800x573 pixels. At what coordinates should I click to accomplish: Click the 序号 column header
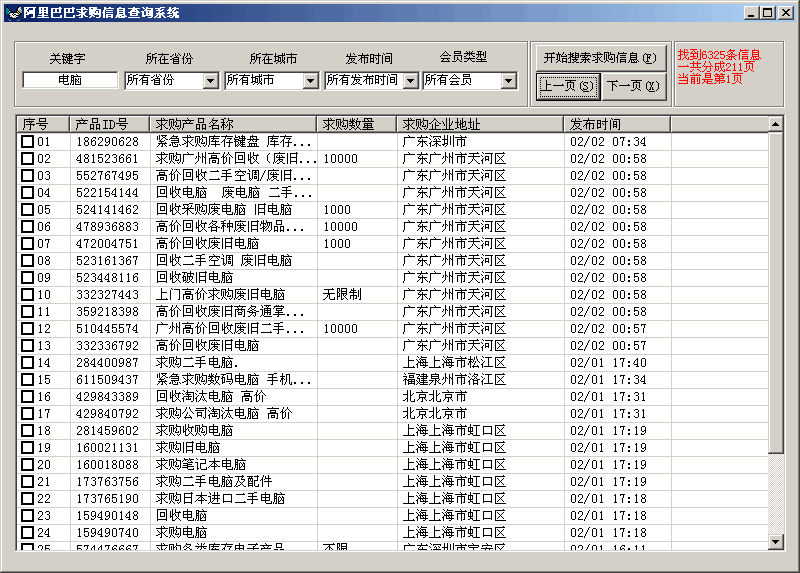click(x=43, y=124)
